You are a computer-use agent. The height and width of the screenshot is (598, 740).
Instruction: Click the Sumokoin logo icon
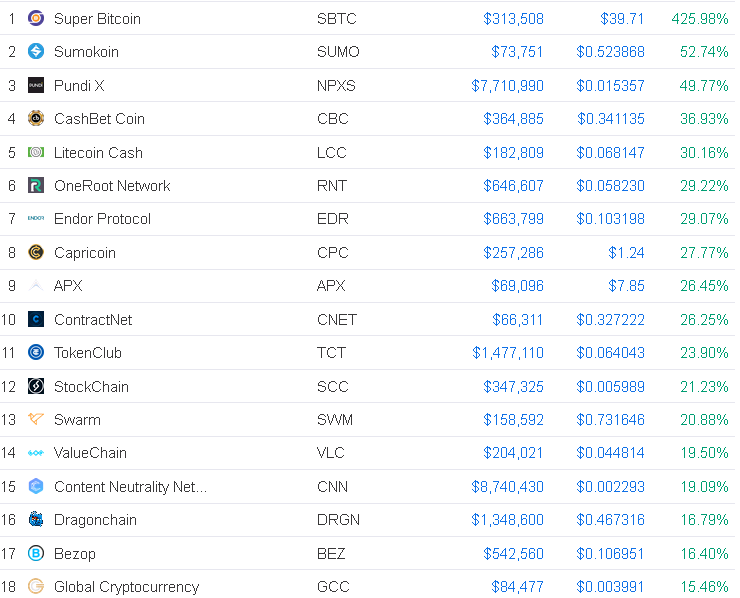[36, 51]
